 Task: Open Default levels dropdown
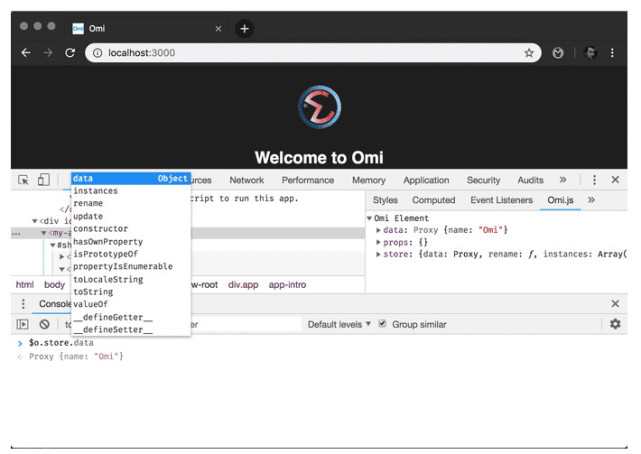tap(339, 324)
